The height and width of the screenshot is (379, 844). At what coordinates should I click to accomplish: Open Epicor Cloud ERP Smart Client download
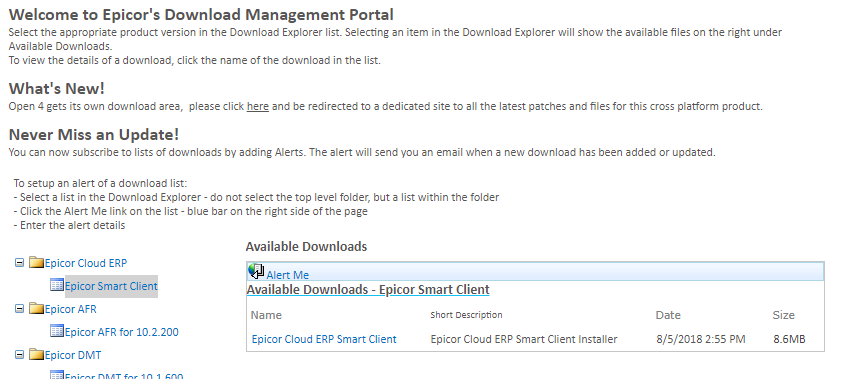pos(324,339)
